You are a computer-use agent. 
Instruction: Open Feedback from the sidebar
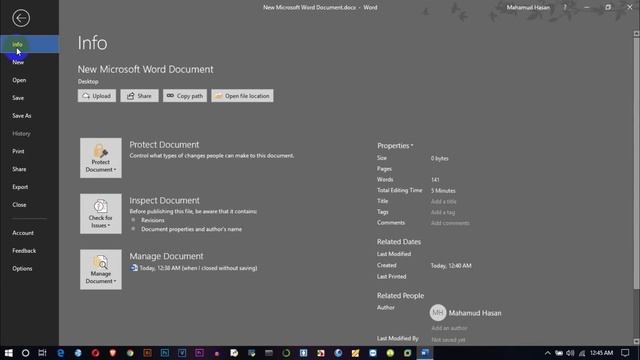click(x=29, y=251)
